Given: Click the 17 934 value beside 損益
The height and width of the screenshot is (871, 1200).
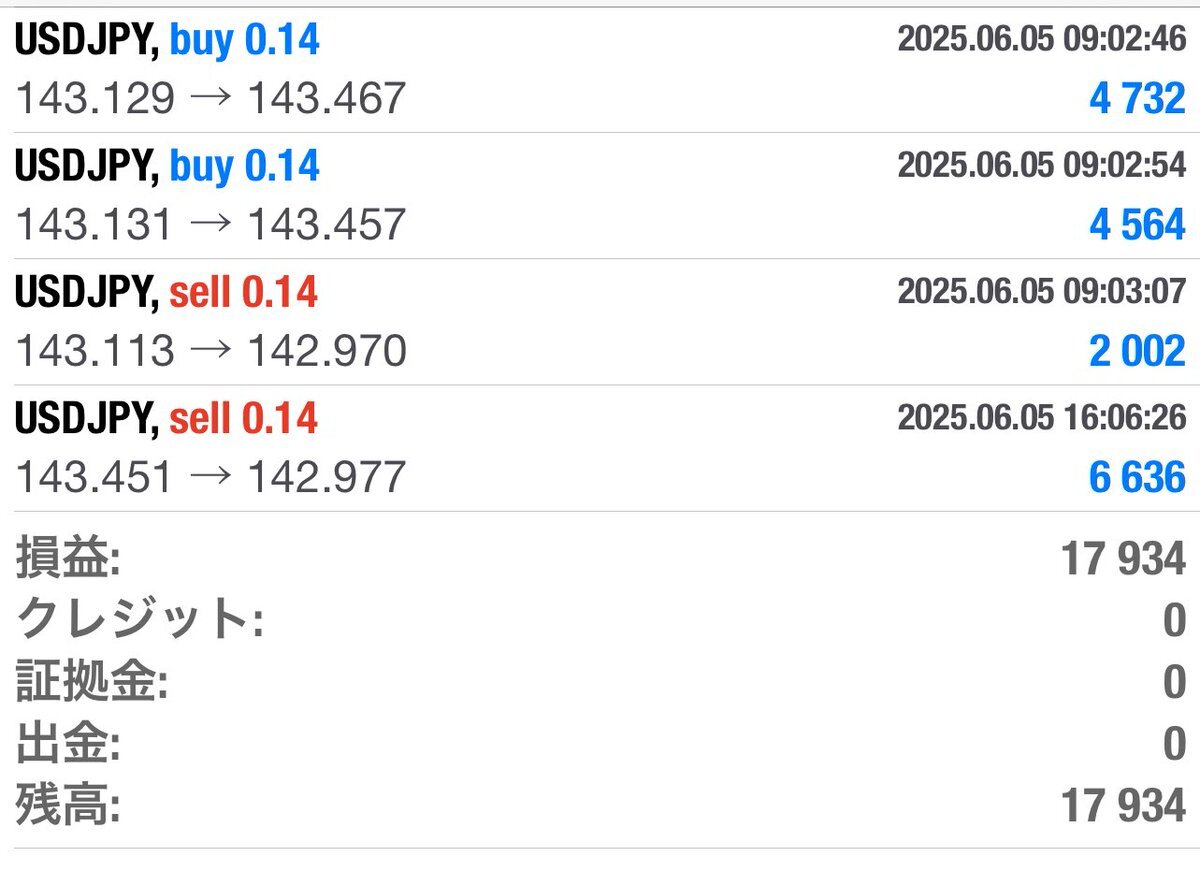Looking at the screenshot, I should point(1123,559).
